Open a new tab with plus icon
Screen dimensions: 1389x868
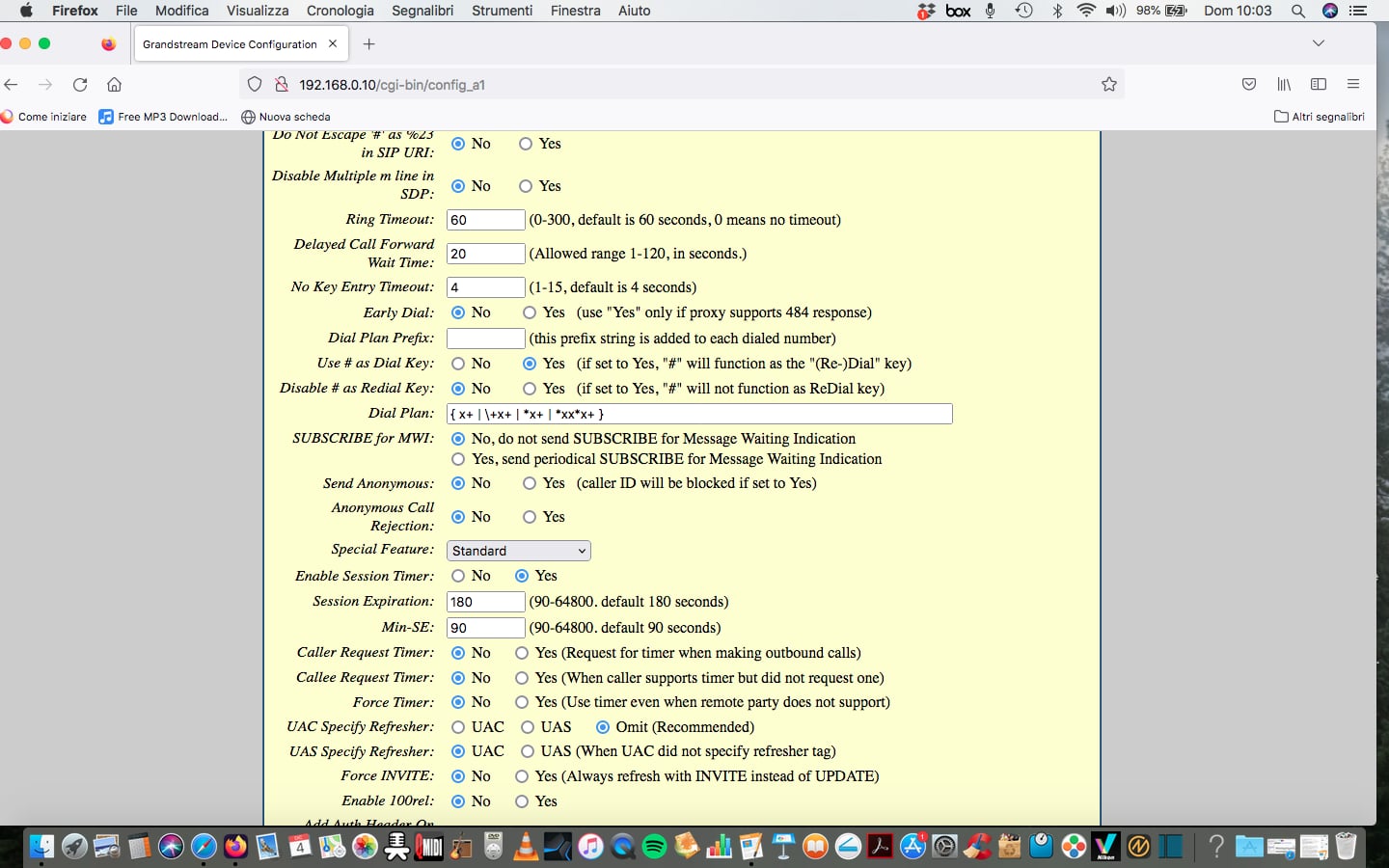pos(368,44)
